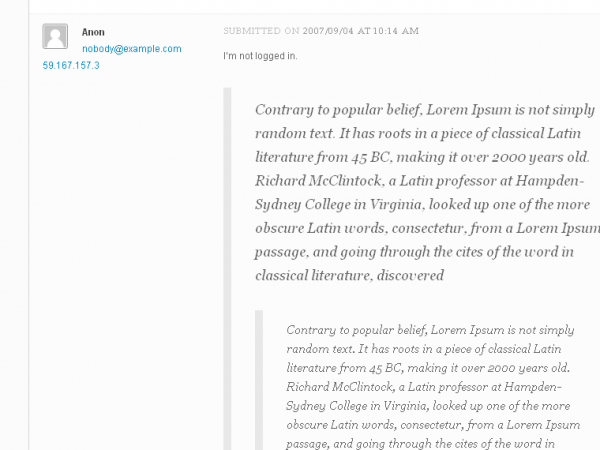This screenshot has height=450, width=600.
Task: Click the "I'm not logged in." comment text
Action: pyautogui.click(x=260, y=56)
